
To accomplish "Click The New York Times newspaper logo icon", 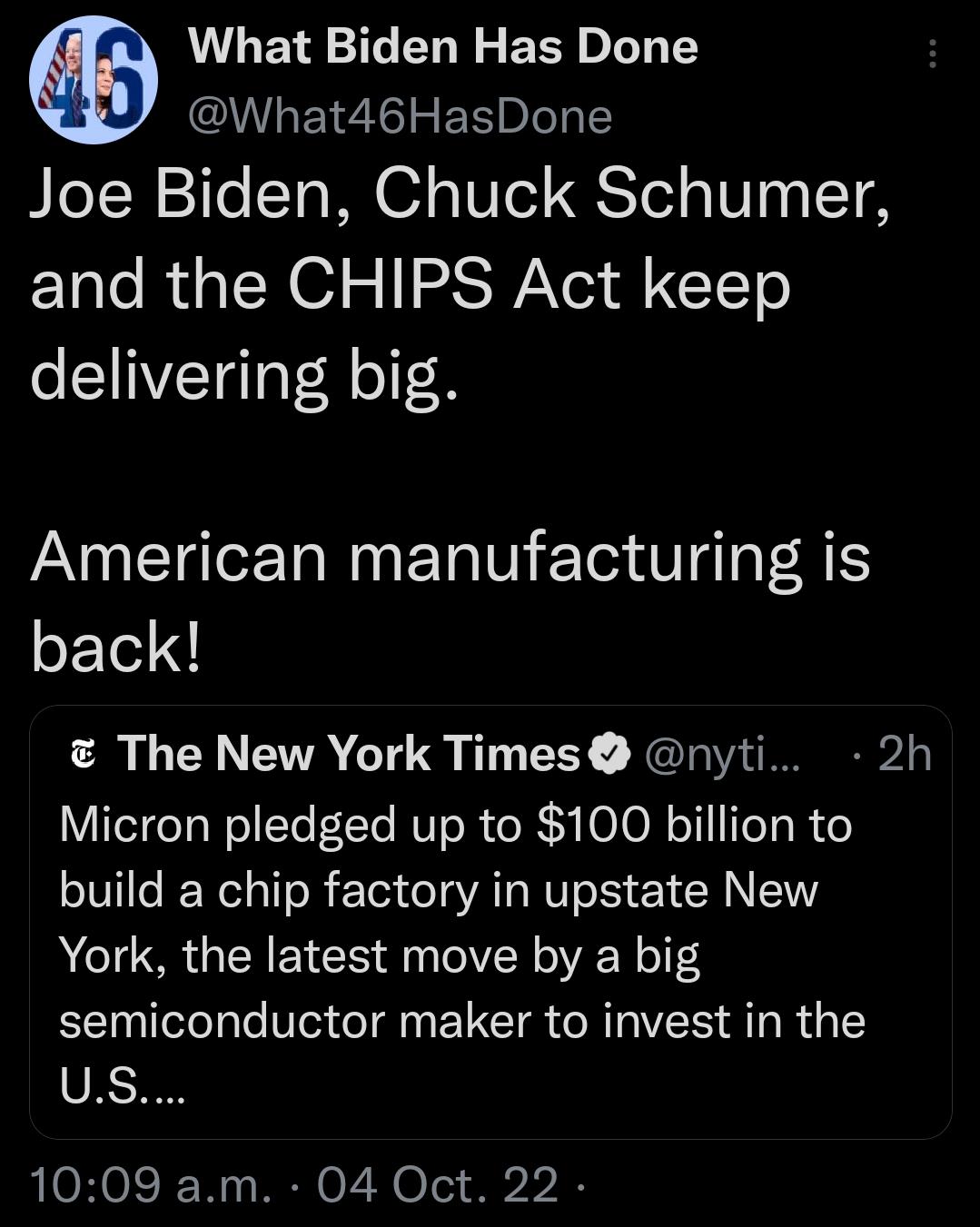I will point(83,752).
